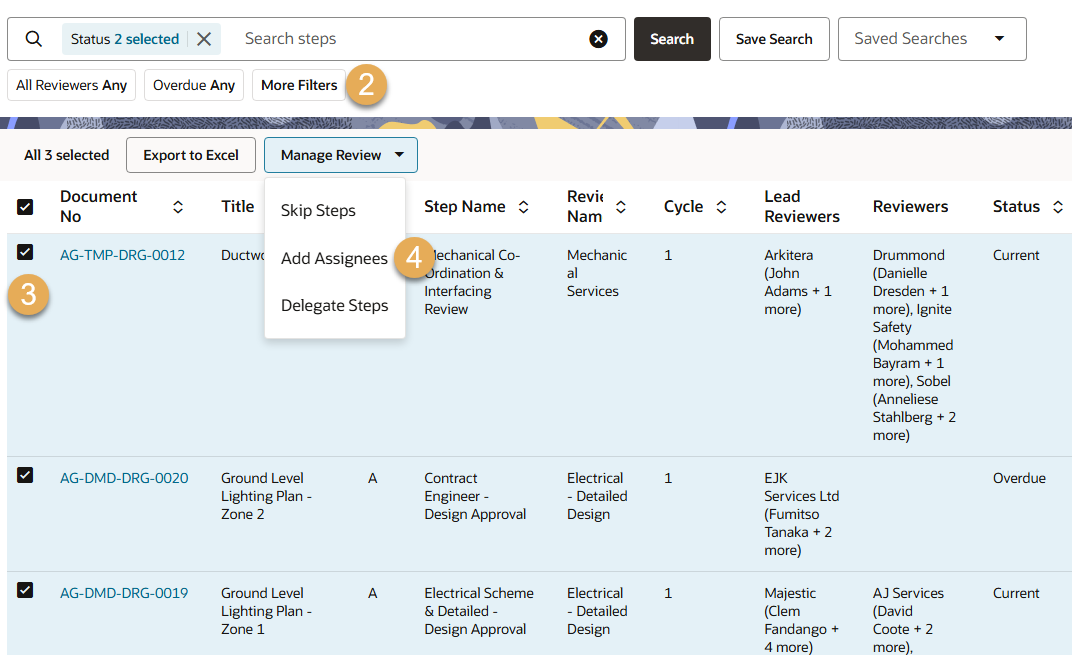
Task: Sort by Status column
Action: point(1058,207)
